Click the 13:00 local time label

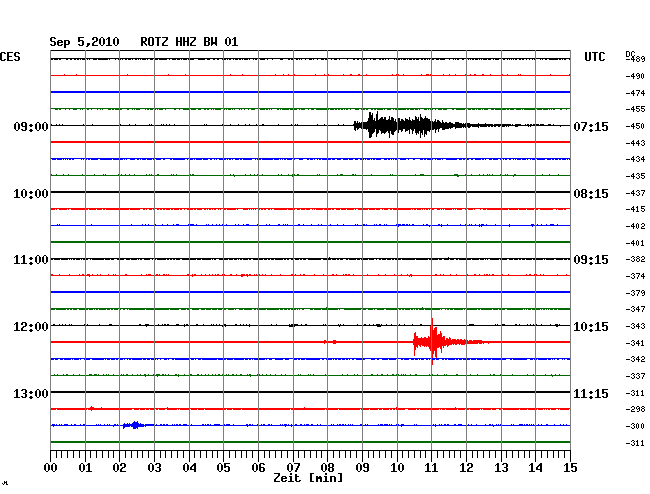pos(31,393)
